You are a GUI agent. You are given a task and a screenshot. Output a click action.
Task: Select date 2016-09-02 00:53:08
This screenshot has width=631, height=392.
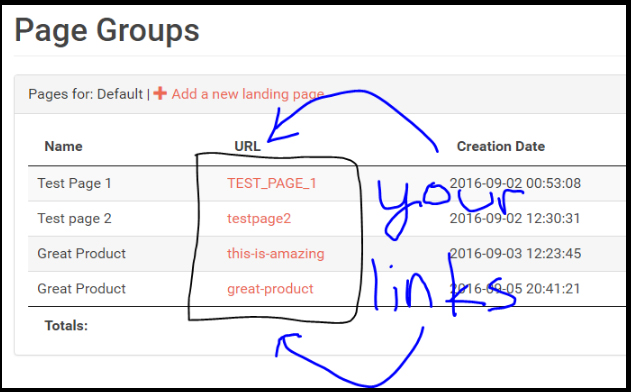click(x=515, y=184)
